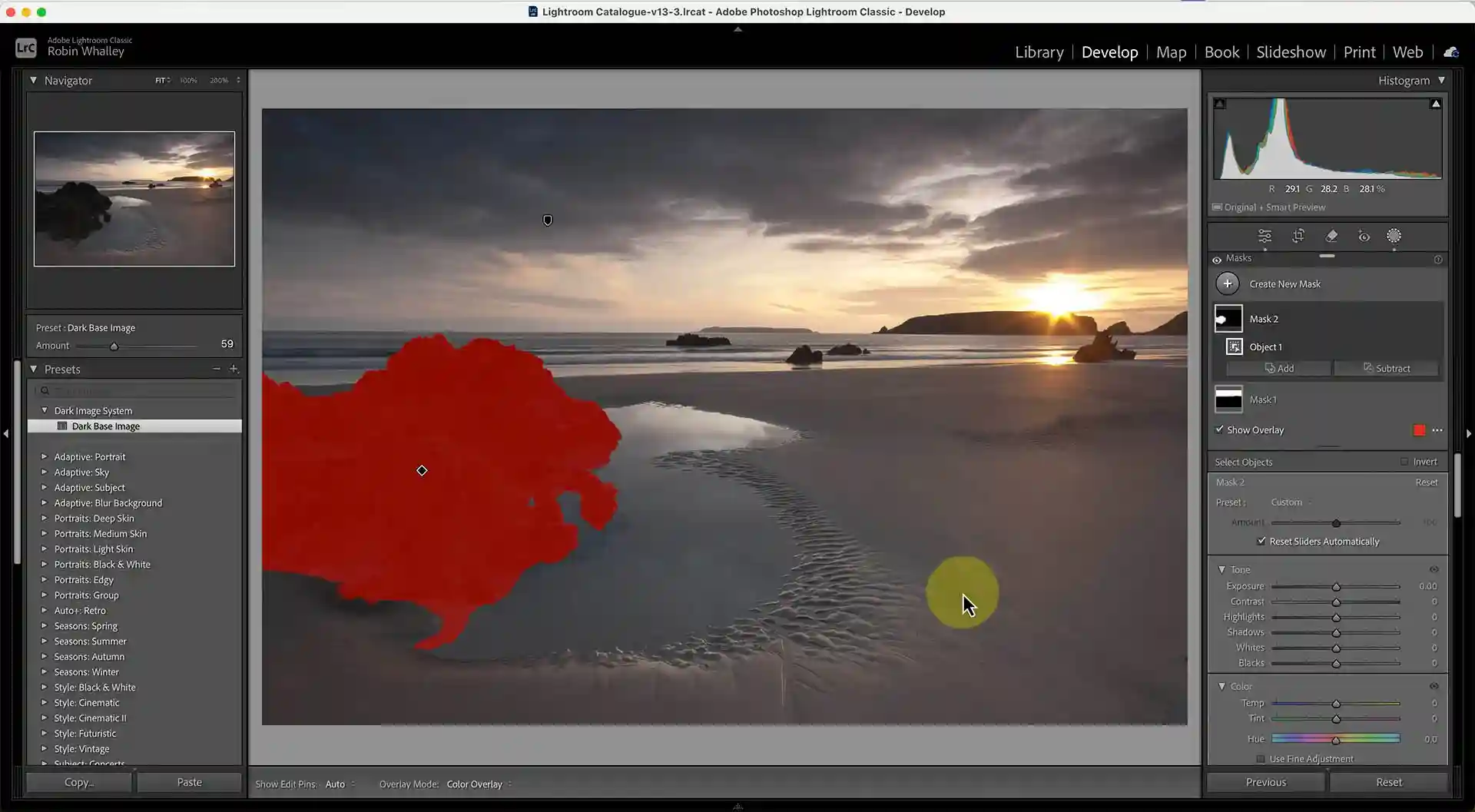The image size is (1475, 812).
Task: Click the red overlay color swatch
Action: [x=1419, y=430]
